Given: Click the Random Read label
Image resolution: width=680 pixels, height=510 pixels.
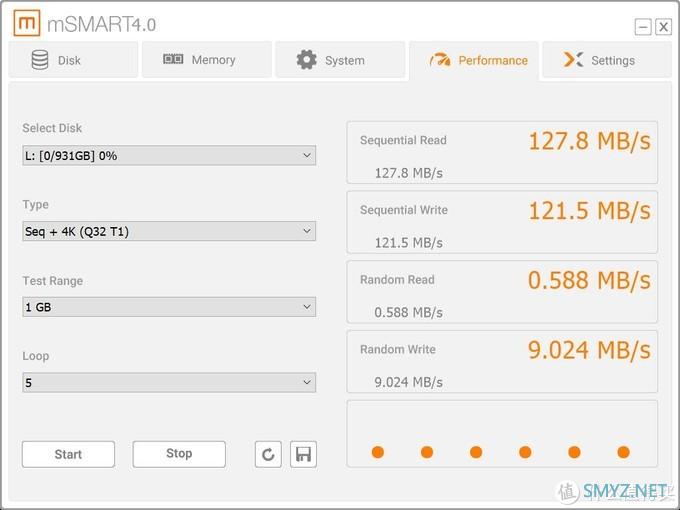Looking at the screenshot, I should coord(397,280).
